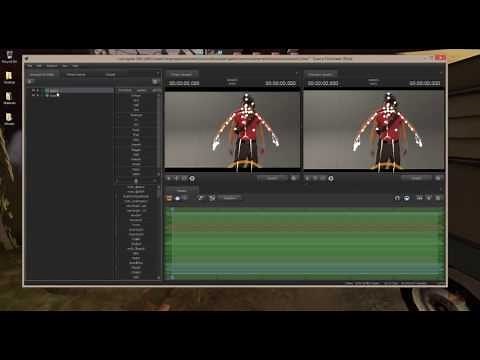Select the first folder icon below Recycle Bin
This screenshot has height=360, width=480.
(9, 78)
